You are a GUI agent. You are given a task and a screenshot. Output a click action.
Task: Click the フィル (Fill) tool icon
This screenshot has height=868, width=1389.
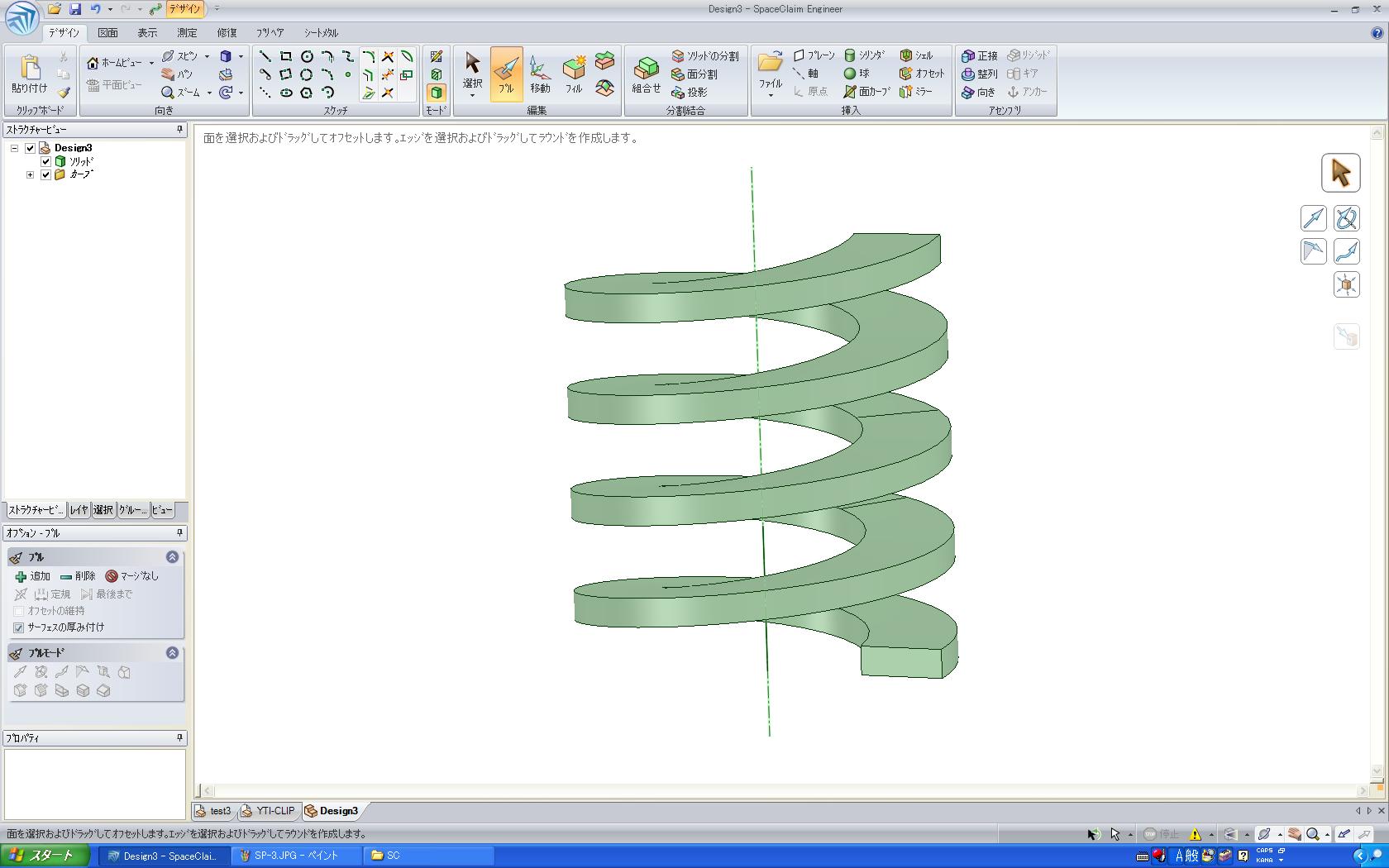point(574,74)
